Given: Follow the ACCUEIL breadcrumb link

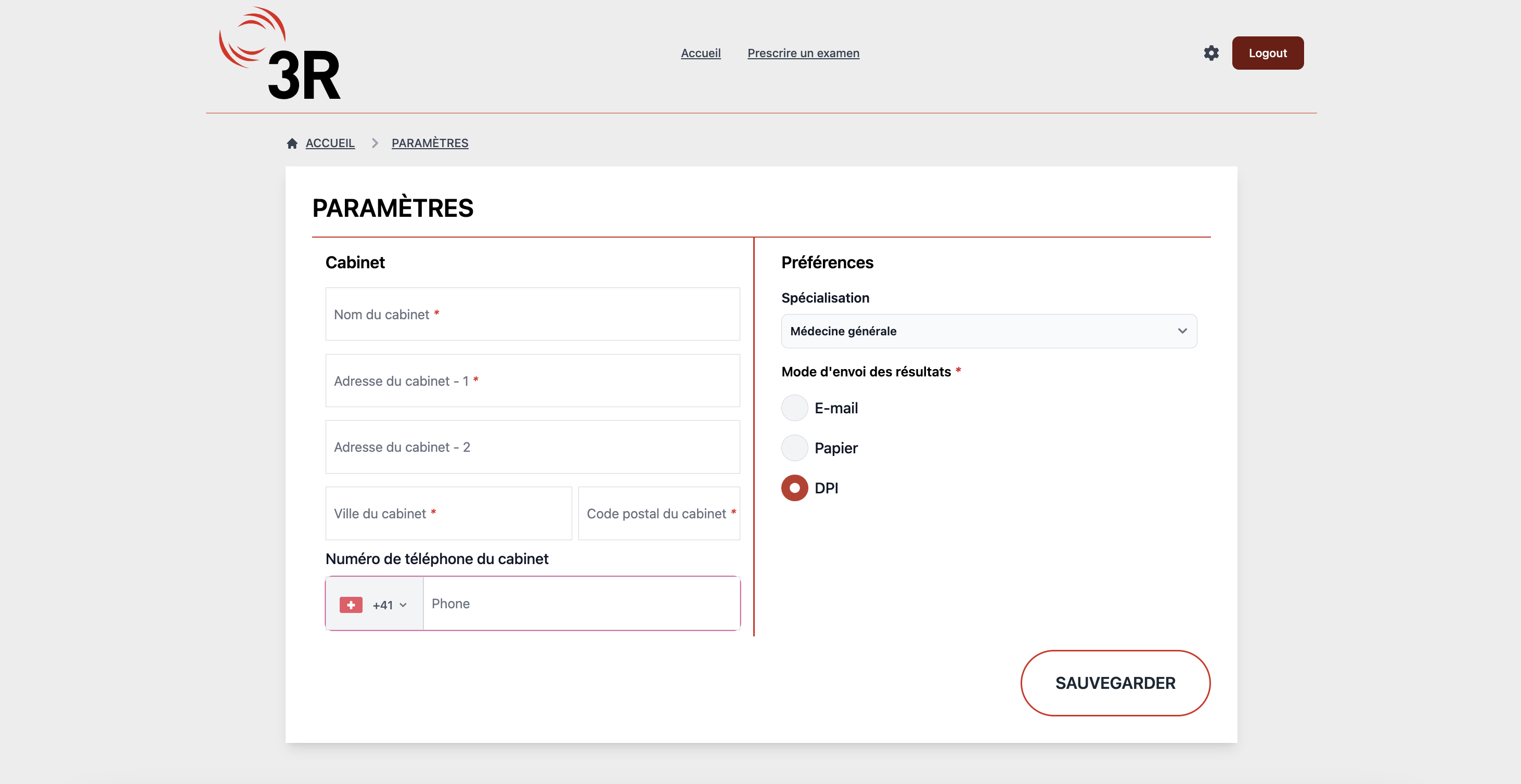Looking at the screenshot, I should coord(330,143).
